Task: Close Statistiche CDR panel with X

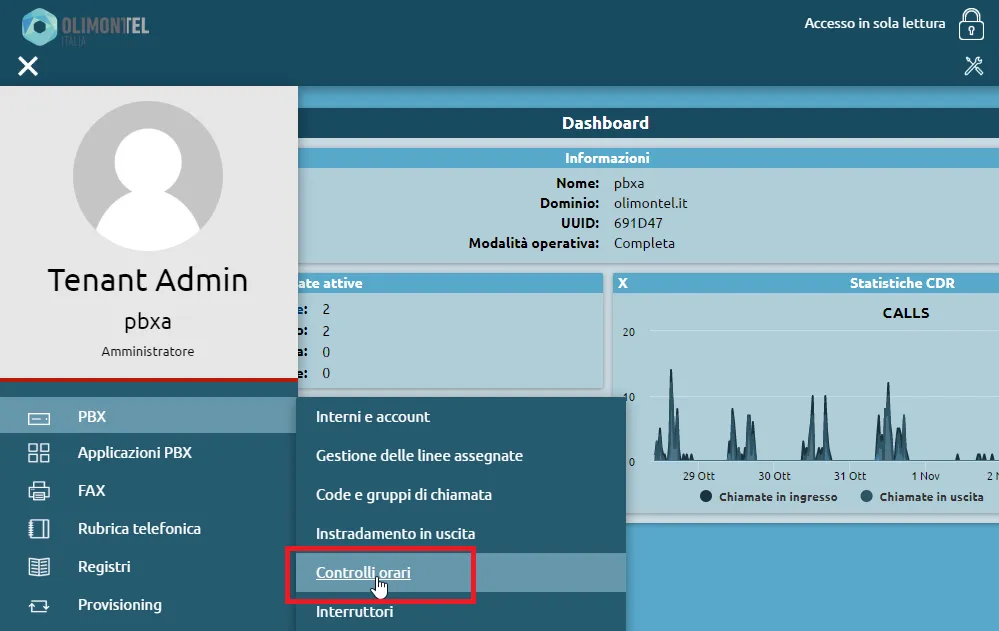Action: (623, 283)
